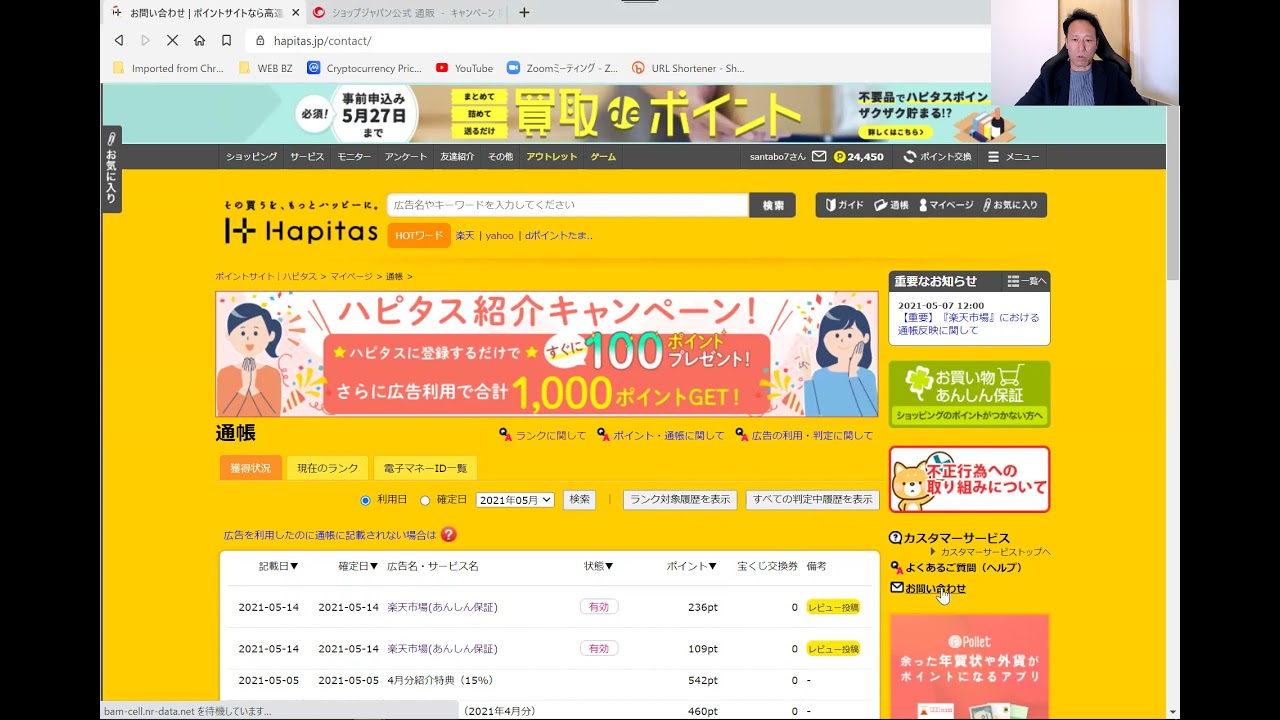The image size is (1280, 720).
Task: Close the お問い合わせ tab
Action: [295, 13]
